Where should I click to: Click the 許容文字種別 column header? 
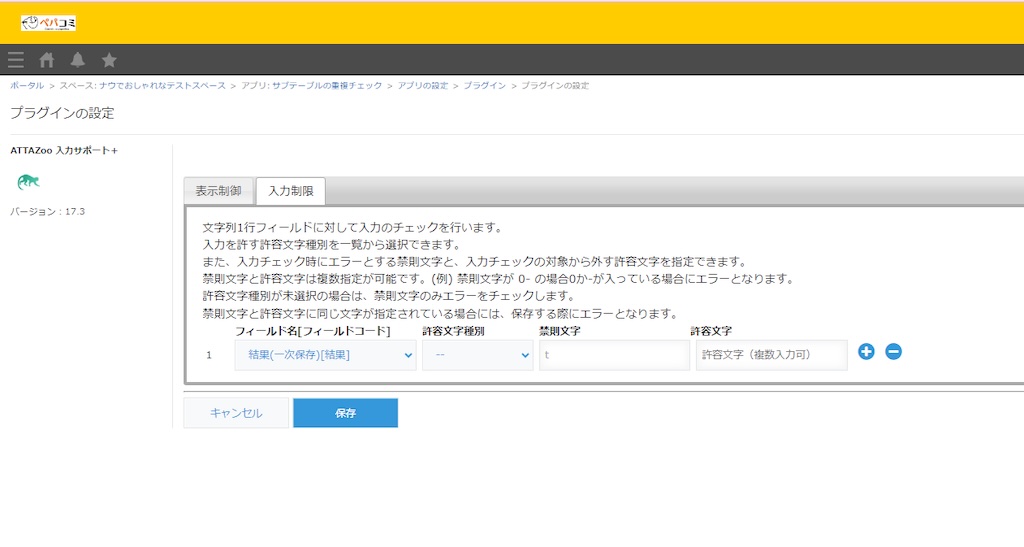point(453,331)
